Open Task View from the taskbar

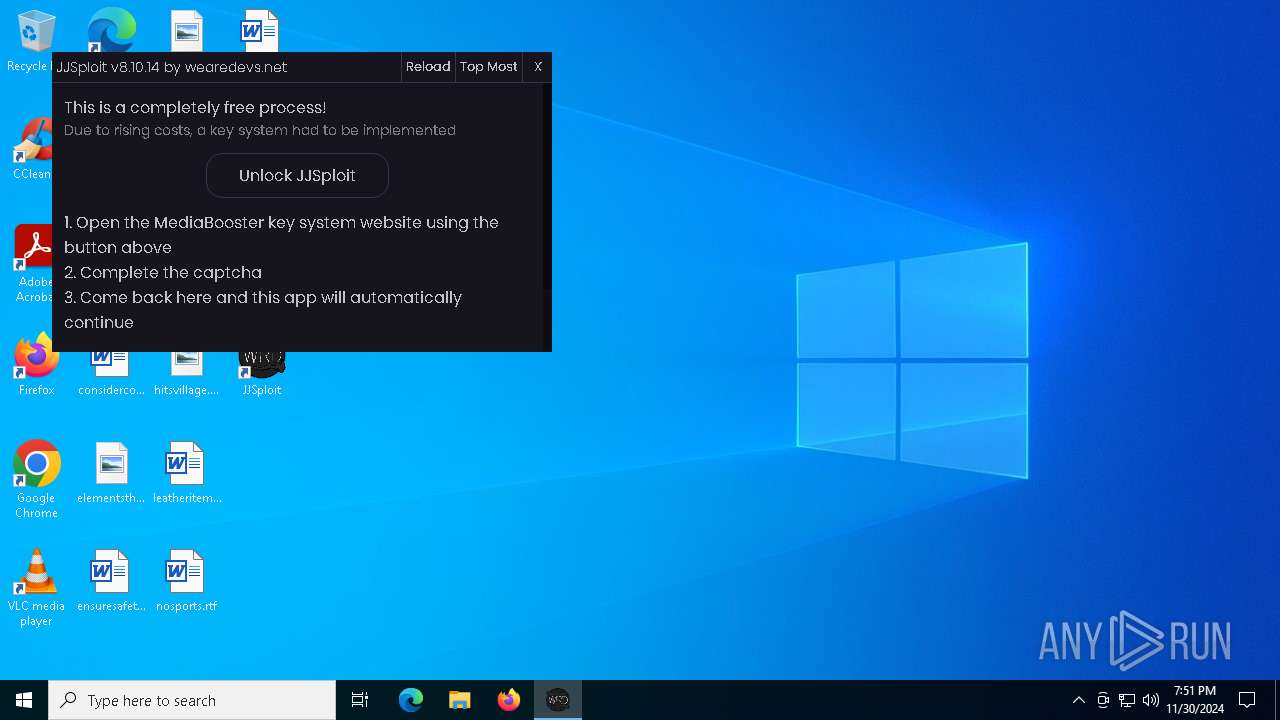pos(360,700)
